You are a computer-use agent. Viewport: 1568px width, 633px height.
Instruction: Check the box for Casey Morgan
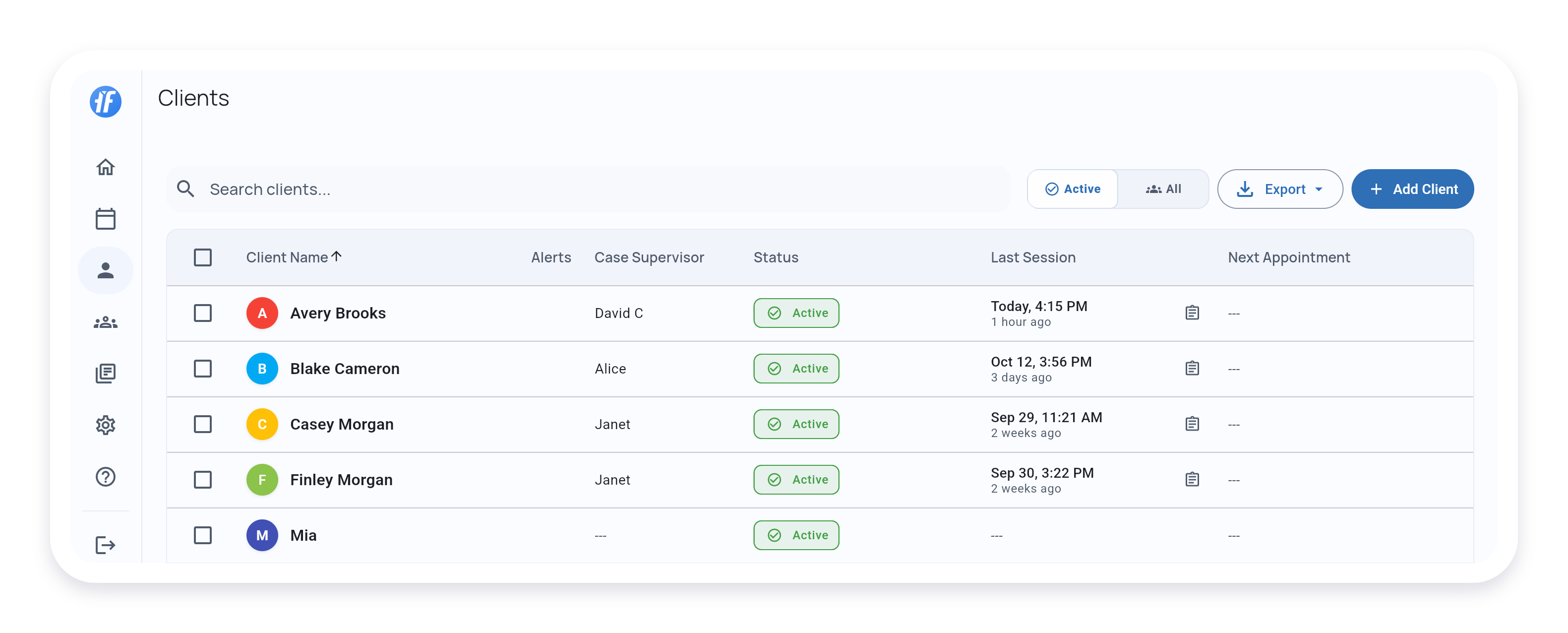click(x=203, y=424)
